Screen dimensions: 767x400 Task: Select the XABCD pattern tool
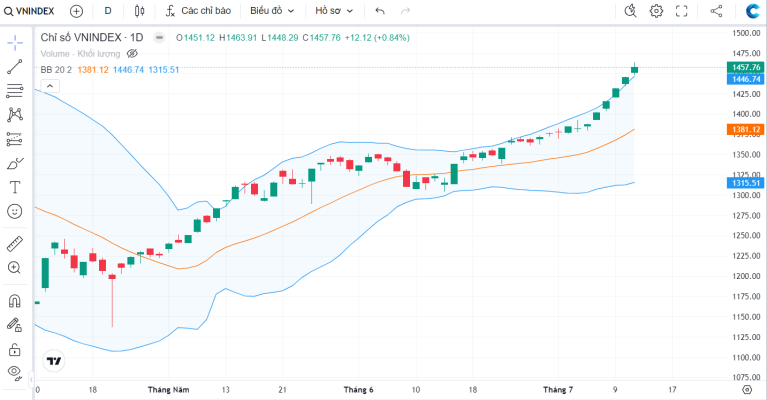coord(15,114)
